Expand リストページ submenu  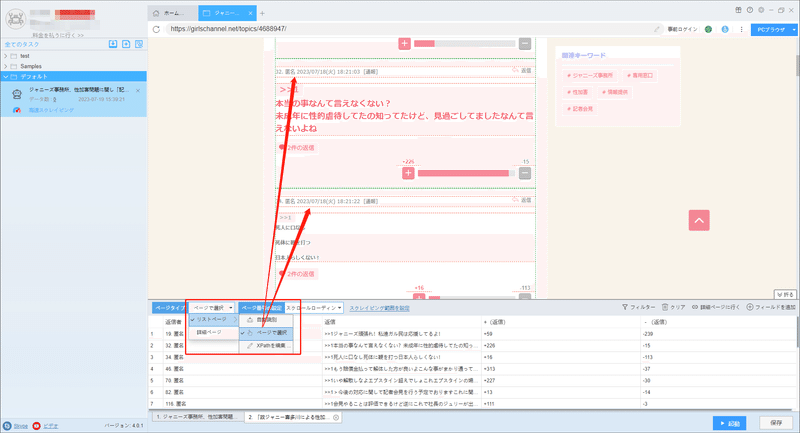(213, 320)
